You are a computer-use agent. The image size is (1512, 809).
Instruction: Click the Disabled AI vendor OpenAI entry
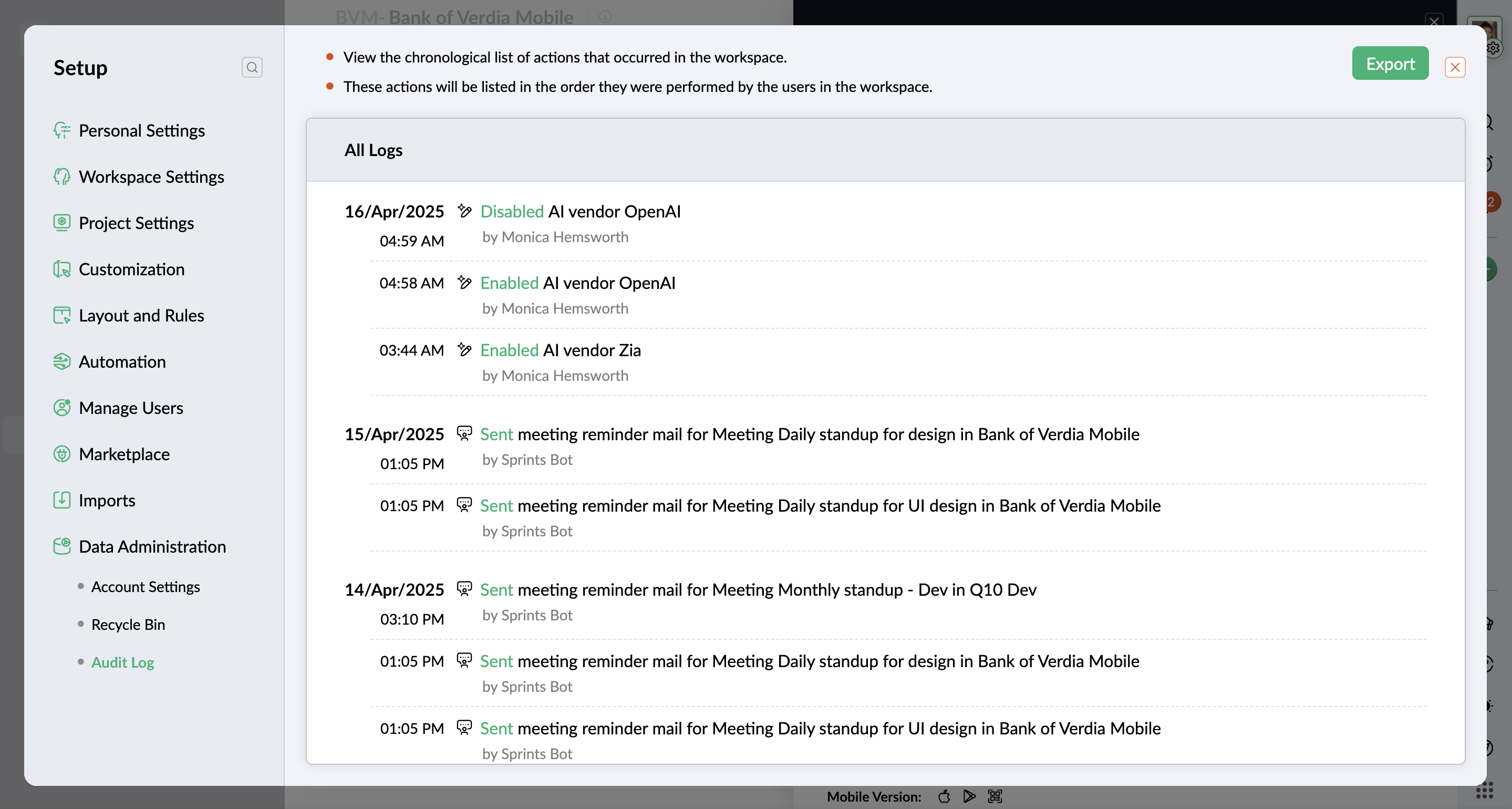click(580, 211)
